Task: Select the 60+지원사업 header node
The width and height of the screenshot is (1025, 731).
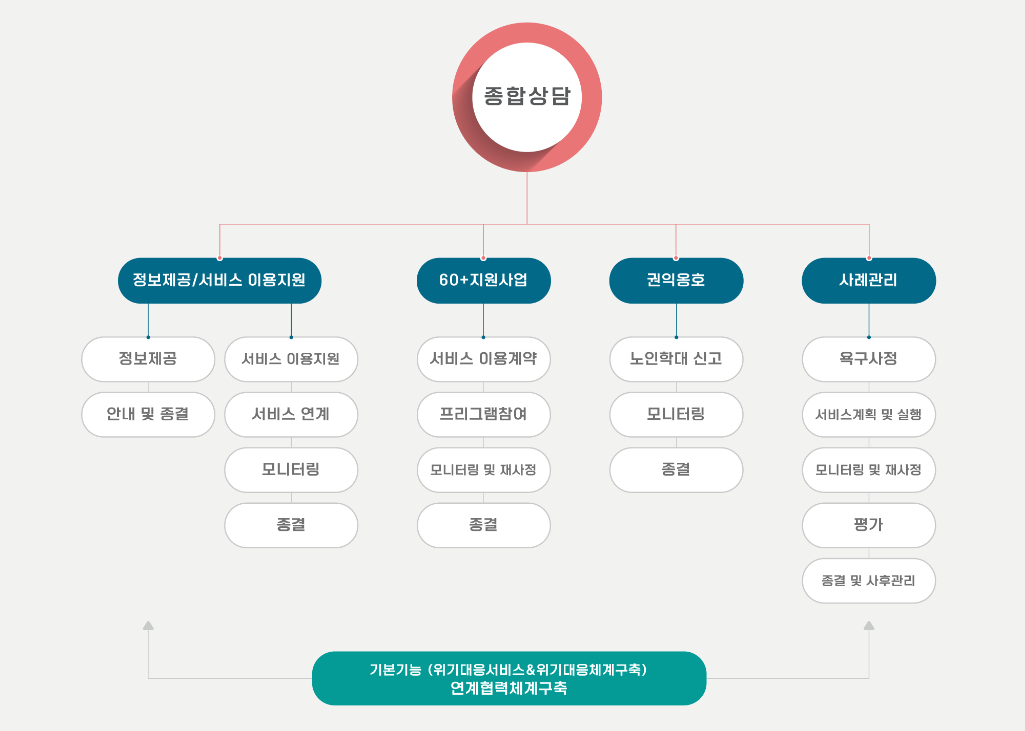Action: pos(483,281)
